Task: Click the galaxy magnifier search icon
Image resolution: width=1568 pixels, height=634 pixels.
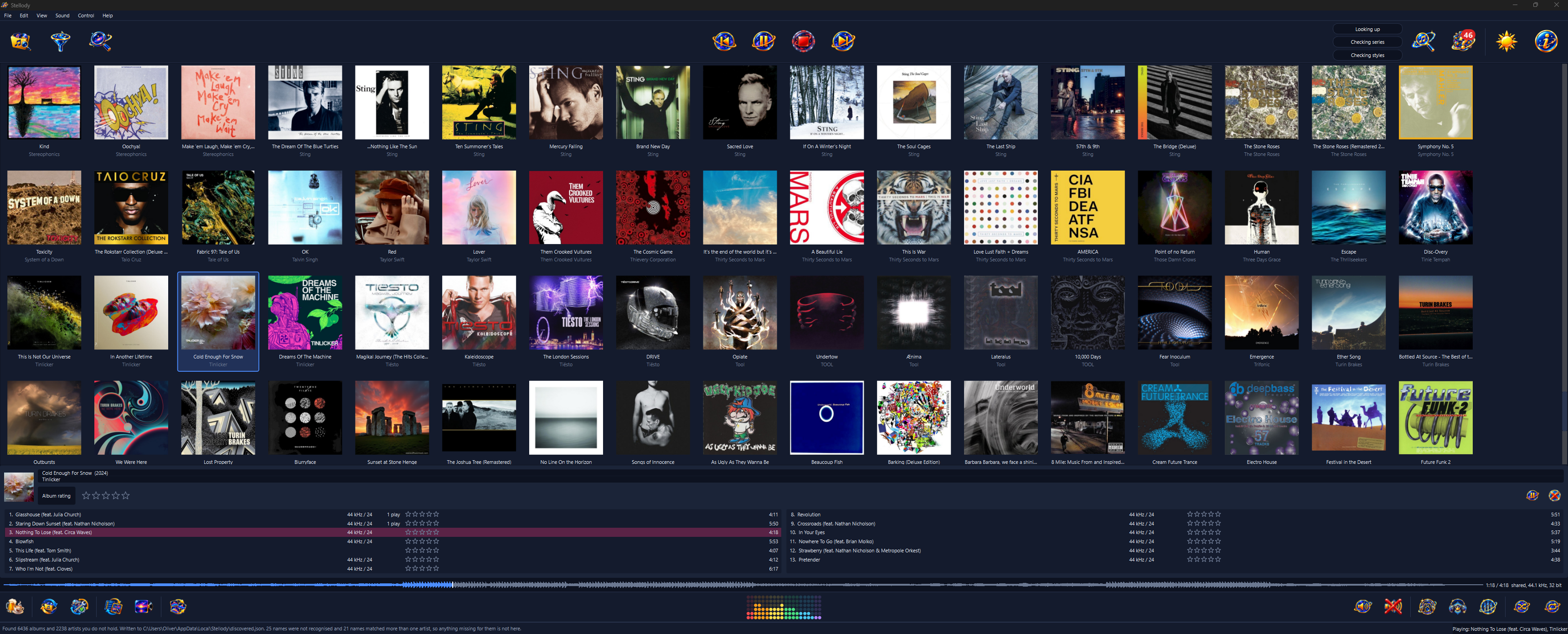Action: [100, 41]
